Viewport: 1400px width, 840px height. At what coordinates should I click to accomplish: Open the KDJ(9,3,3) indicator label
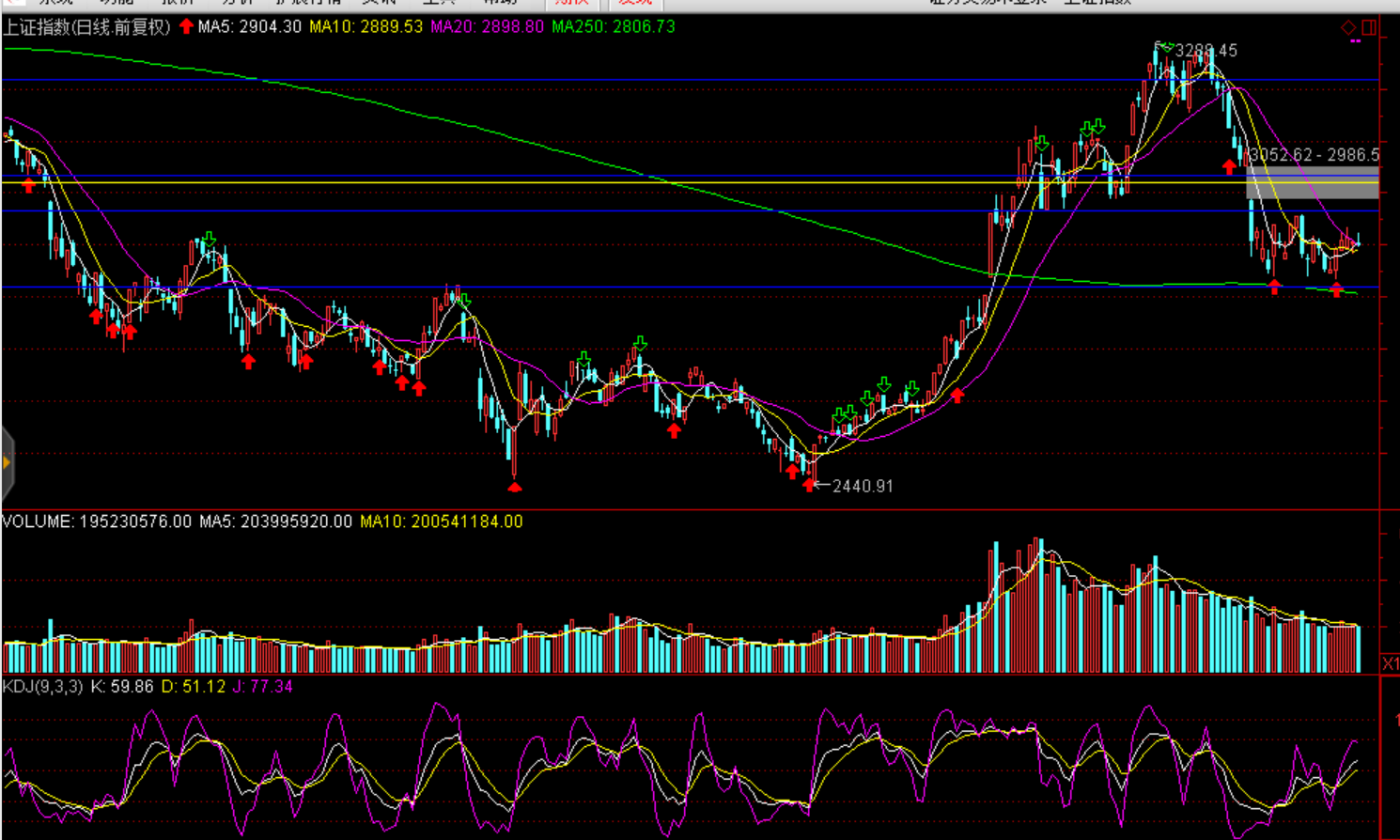click(x=42, y=687)
